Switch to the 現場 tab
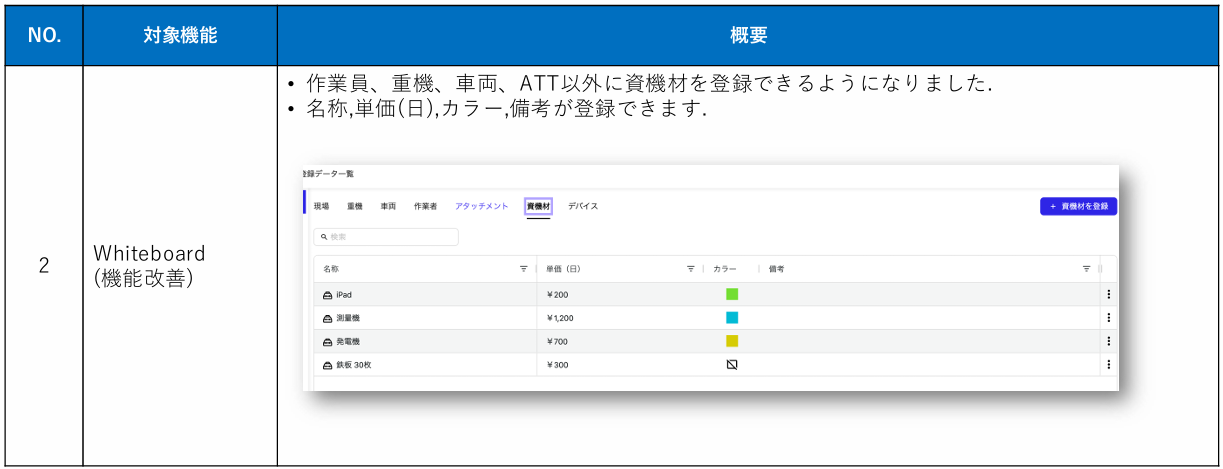 pos(321,206)
